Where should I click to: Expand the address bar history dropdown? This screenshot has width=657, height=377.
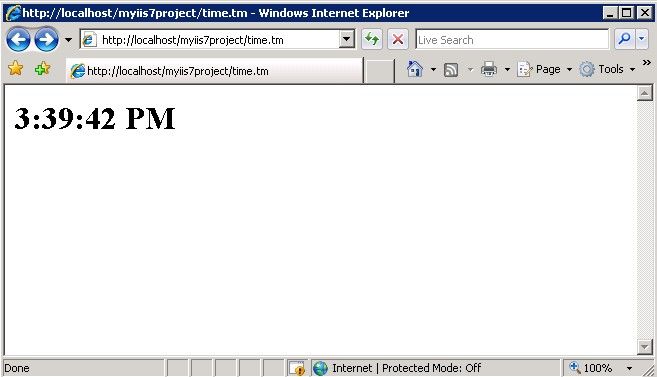point(347,40)
